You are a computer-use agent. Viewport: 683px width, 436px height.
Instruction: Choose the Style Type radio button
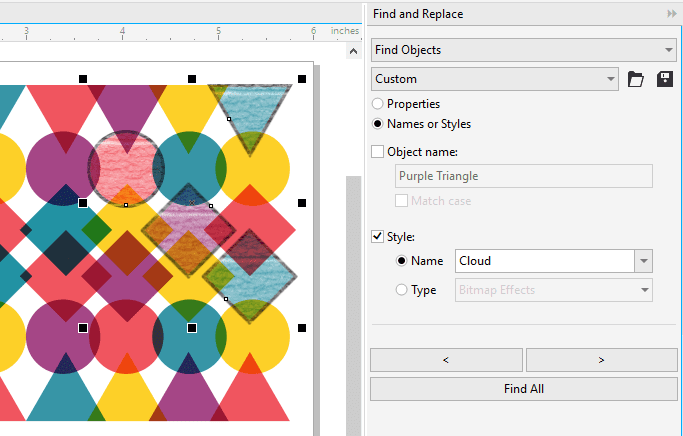(403, 290)
